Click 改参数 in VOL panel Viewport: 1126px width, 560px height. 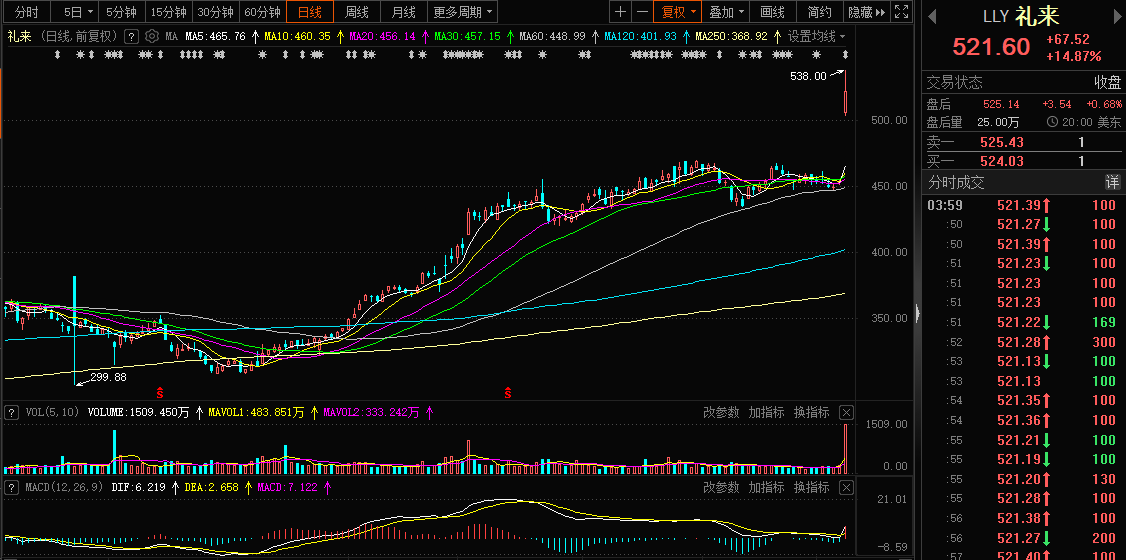pos(720,412)
